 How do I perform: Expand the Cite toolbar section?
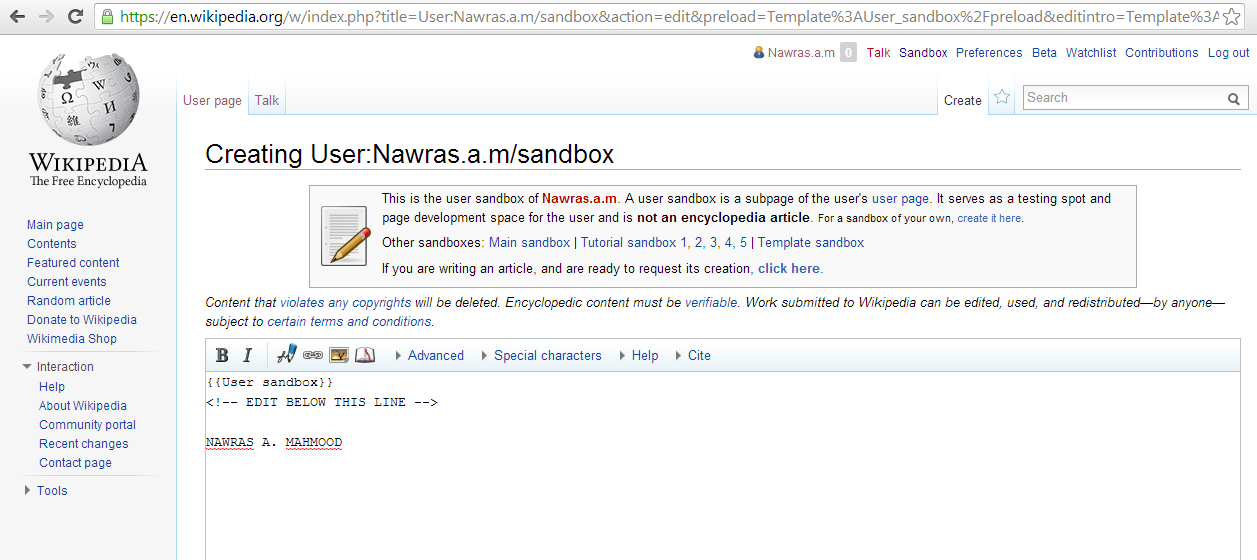(x=693, y=355)
